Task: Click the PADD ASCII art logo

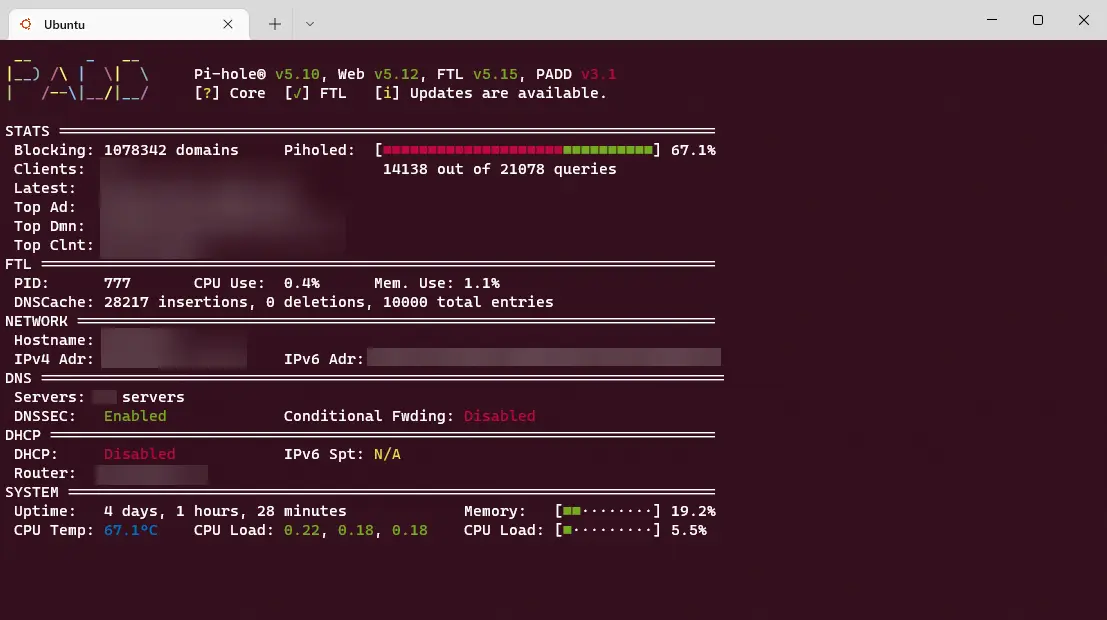Action: 78,79
